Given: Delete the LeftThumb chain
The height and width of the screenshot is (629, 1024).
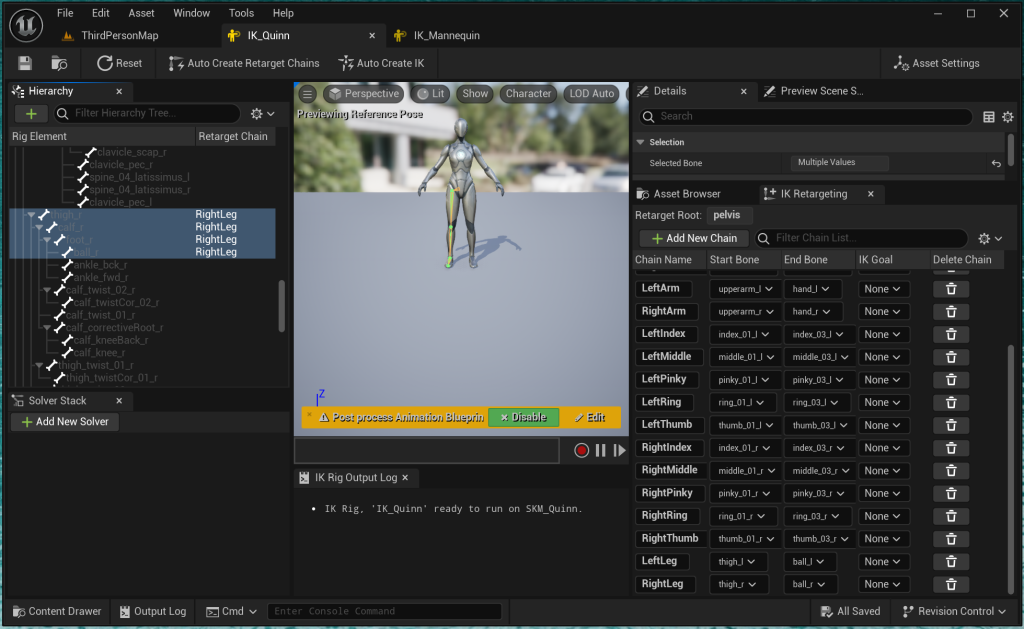Looking at the screenshot, I should [951, 425].
